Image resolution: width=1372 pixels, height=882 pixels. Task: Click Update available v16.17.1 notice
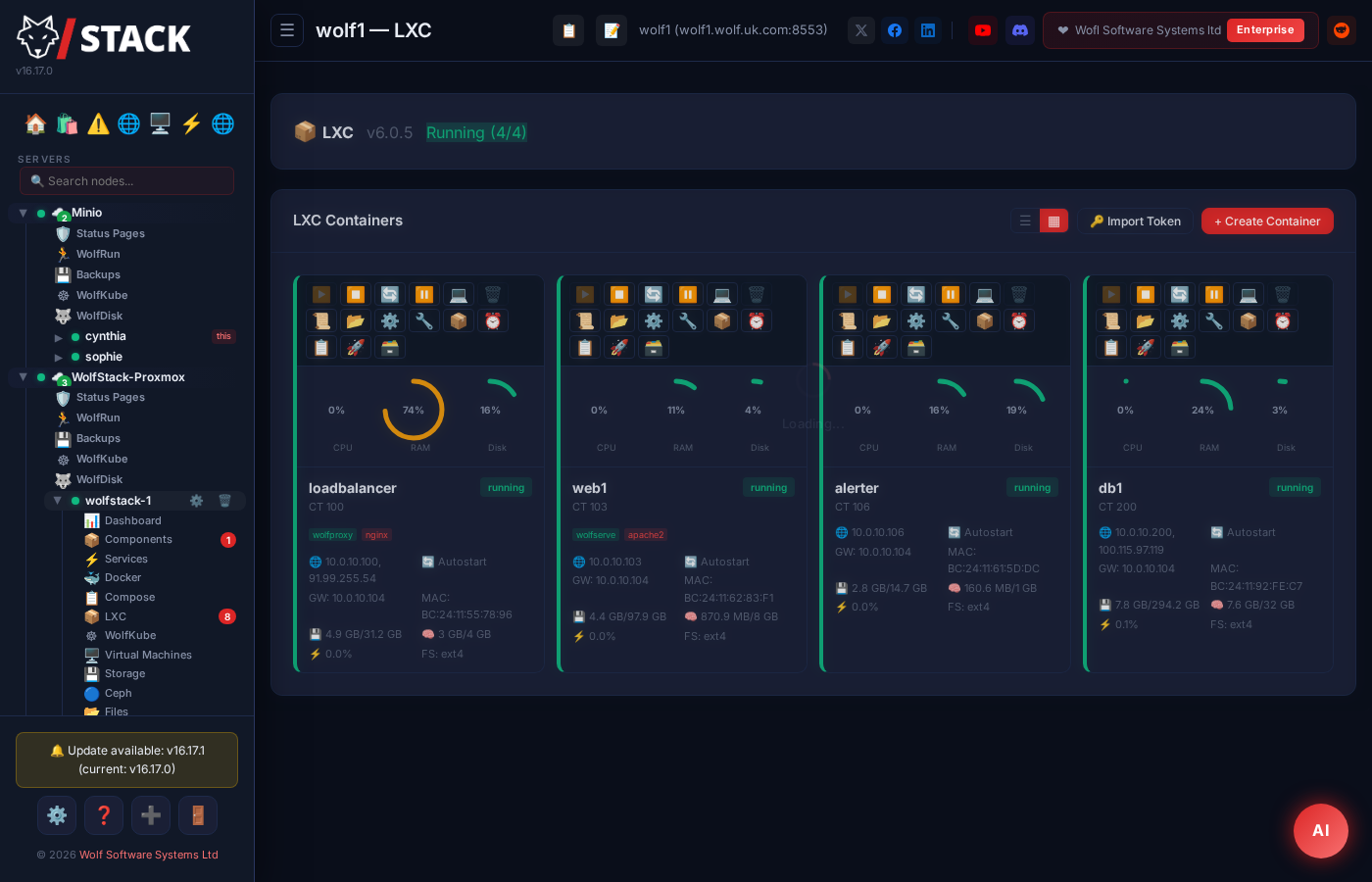(x=126, y=759)
